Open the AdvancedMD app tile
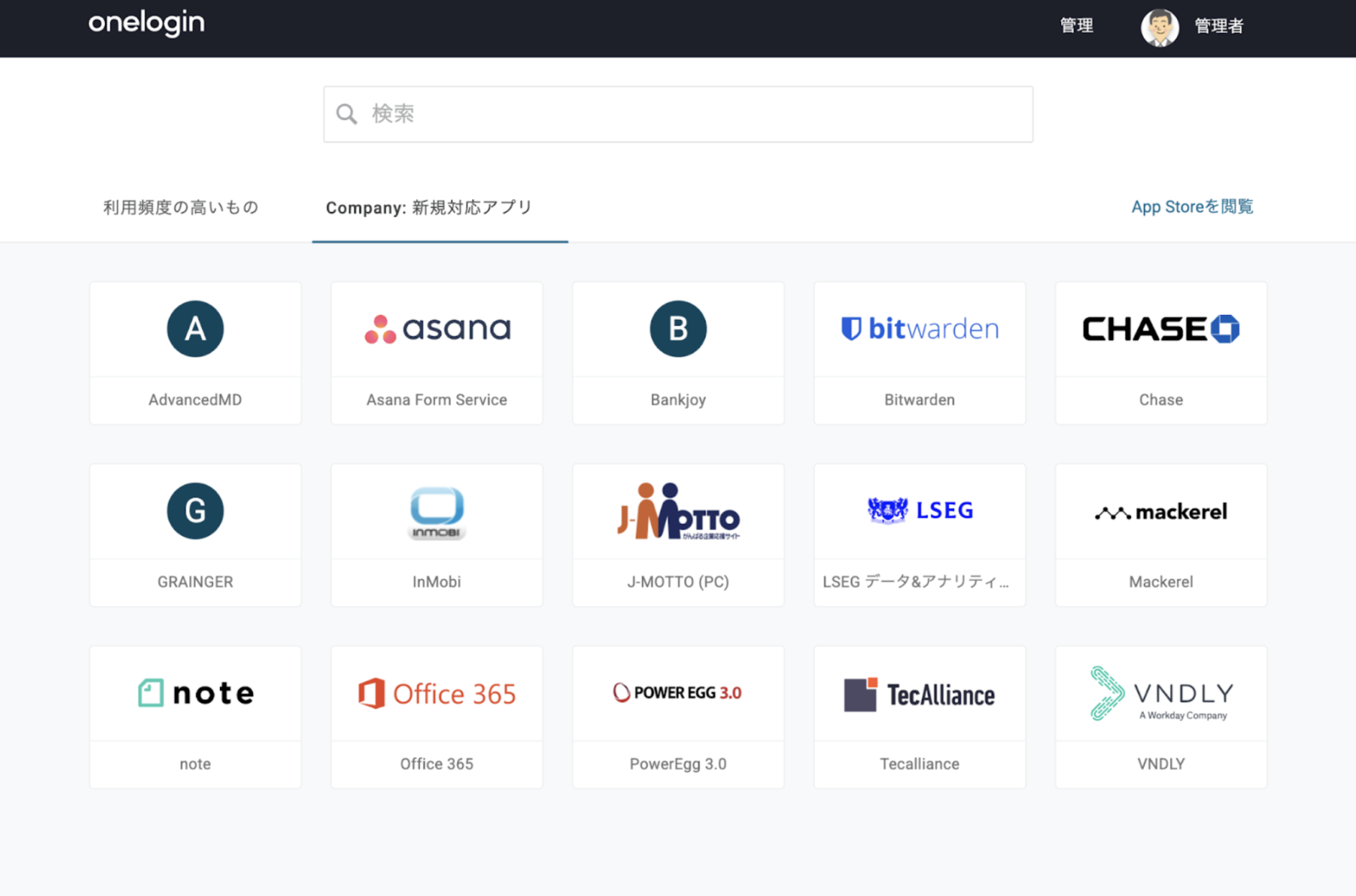 (x=195, y=352)
